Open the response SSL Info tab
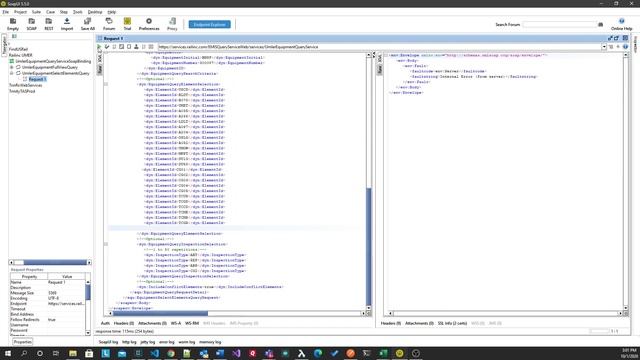The image size is (640, 360). [452, 323]
